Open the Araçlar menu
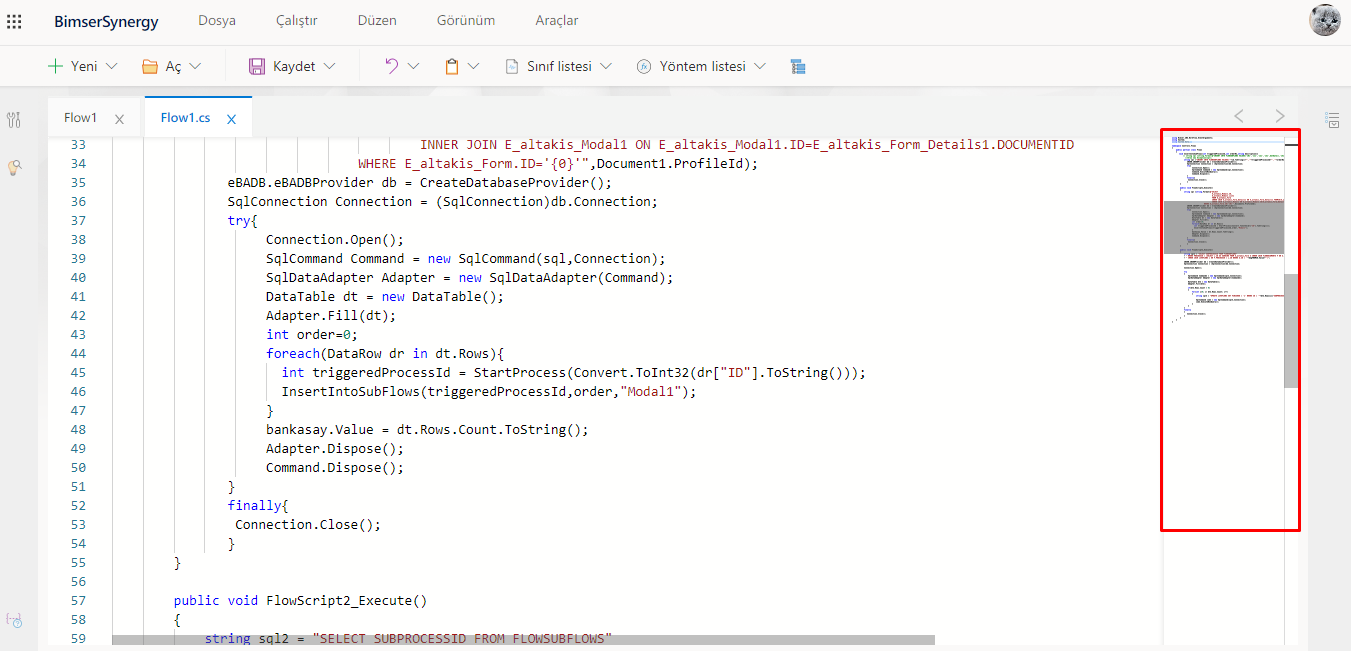 tap(556, 21)
